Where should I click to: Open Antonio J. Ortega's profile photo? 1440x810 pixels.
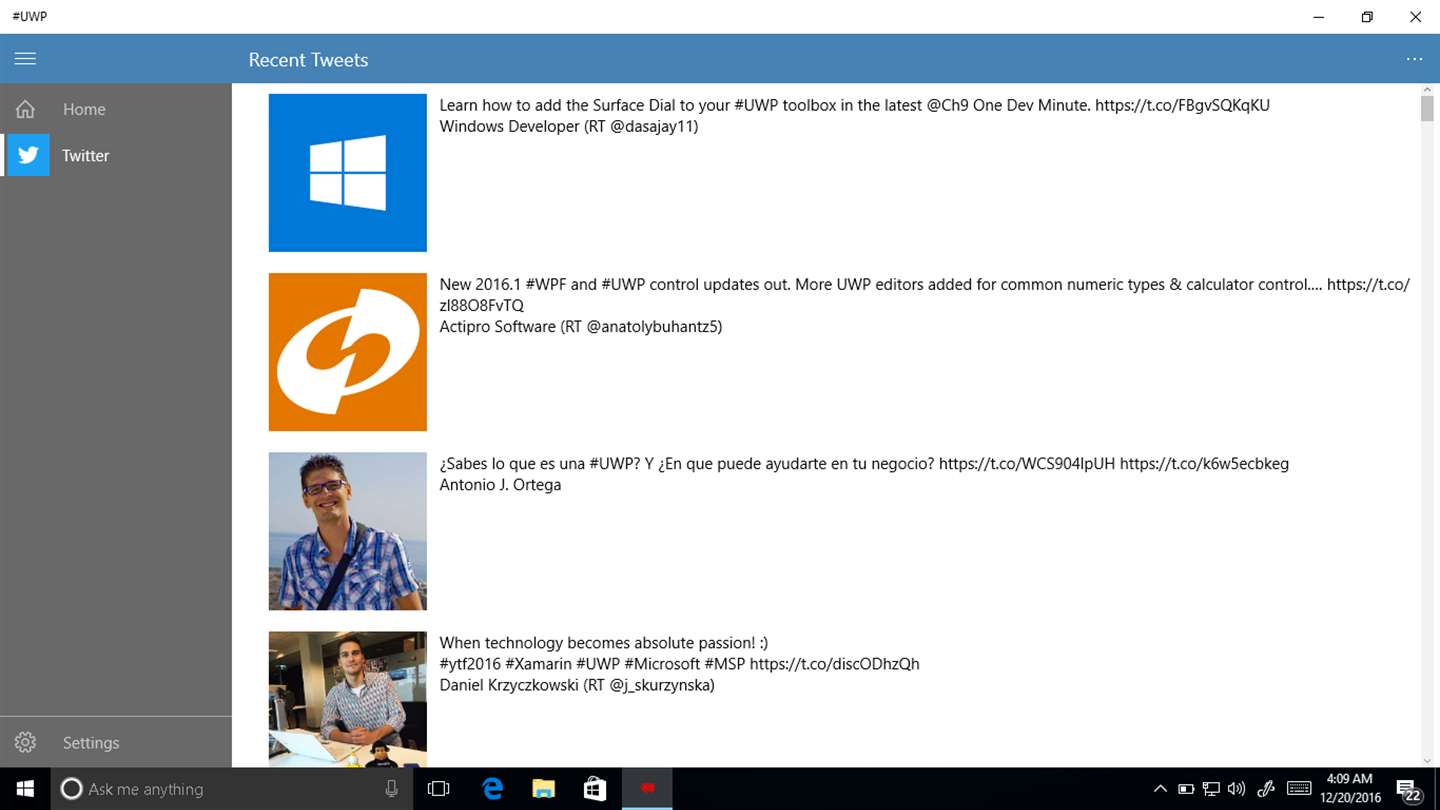coord(348,531)
